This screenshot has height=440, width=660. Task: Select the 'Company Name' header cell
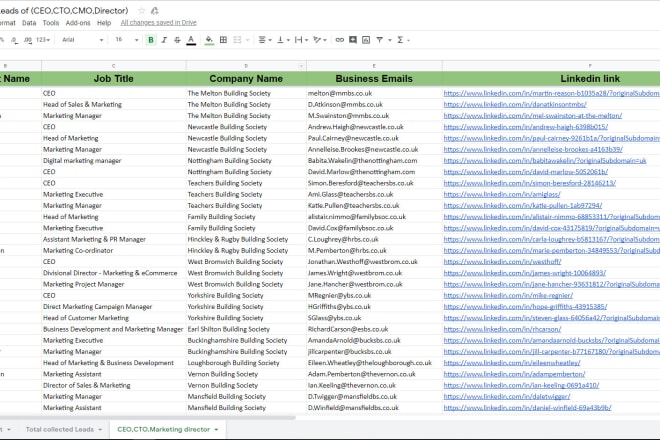click(x=246, y=79)
